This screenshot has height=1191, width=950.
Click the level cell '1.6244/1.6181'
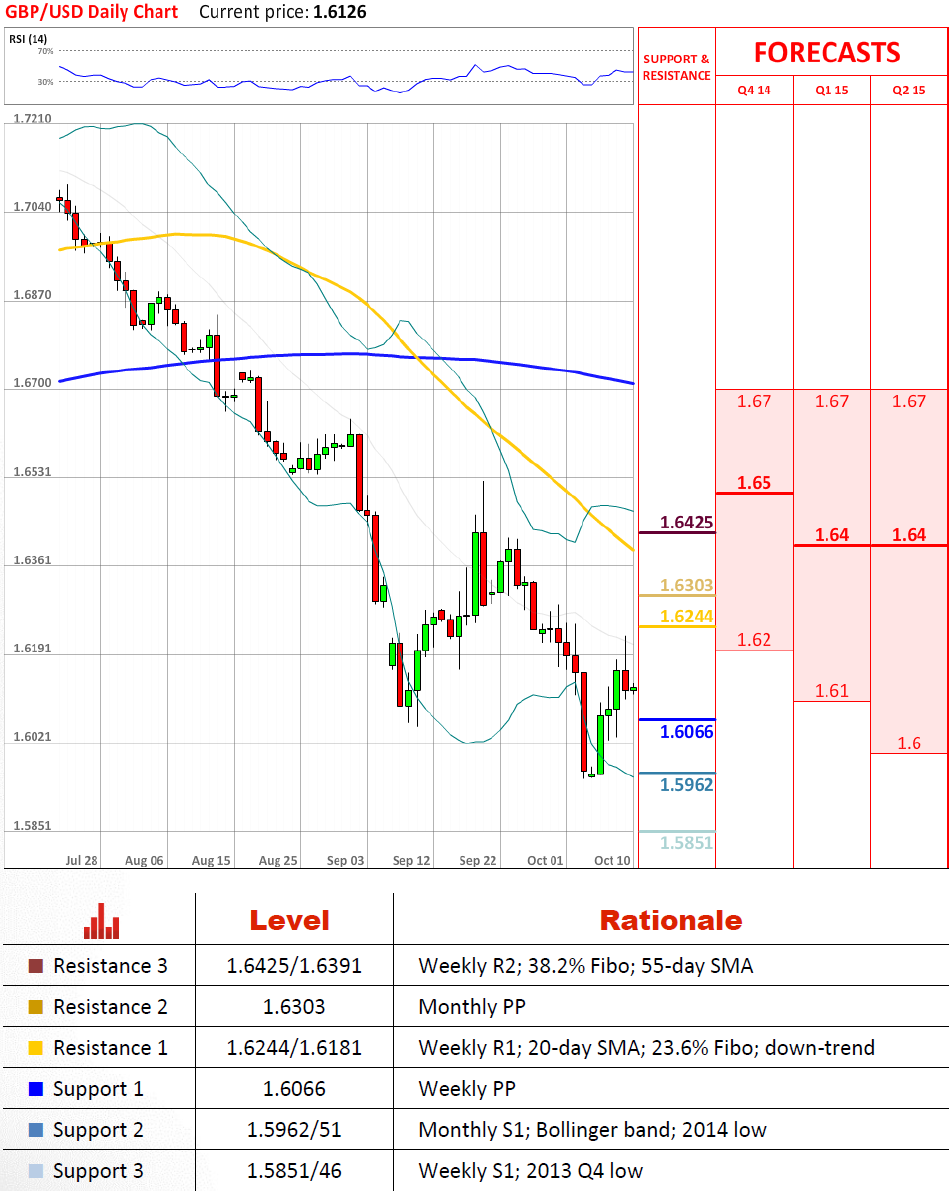point(294,1048)
